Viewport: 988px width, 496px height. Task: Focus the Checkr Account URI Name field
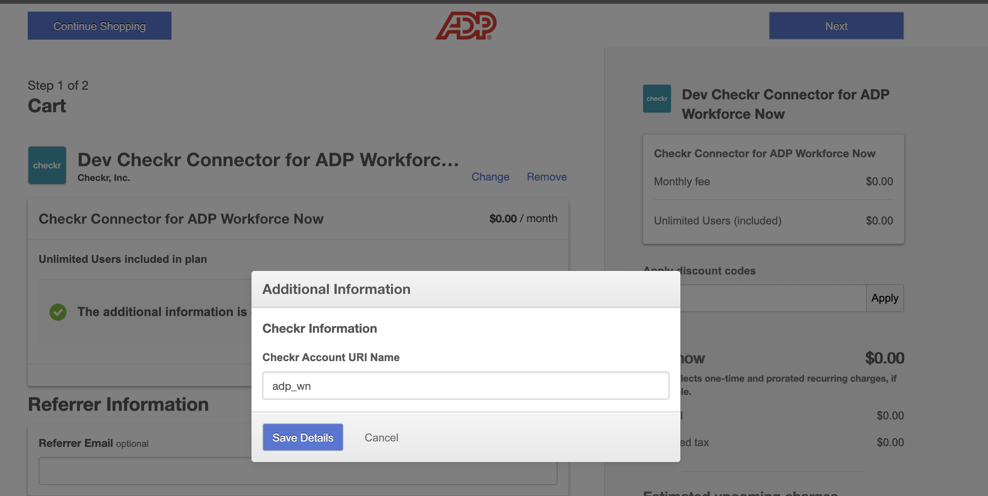[466, 386]
